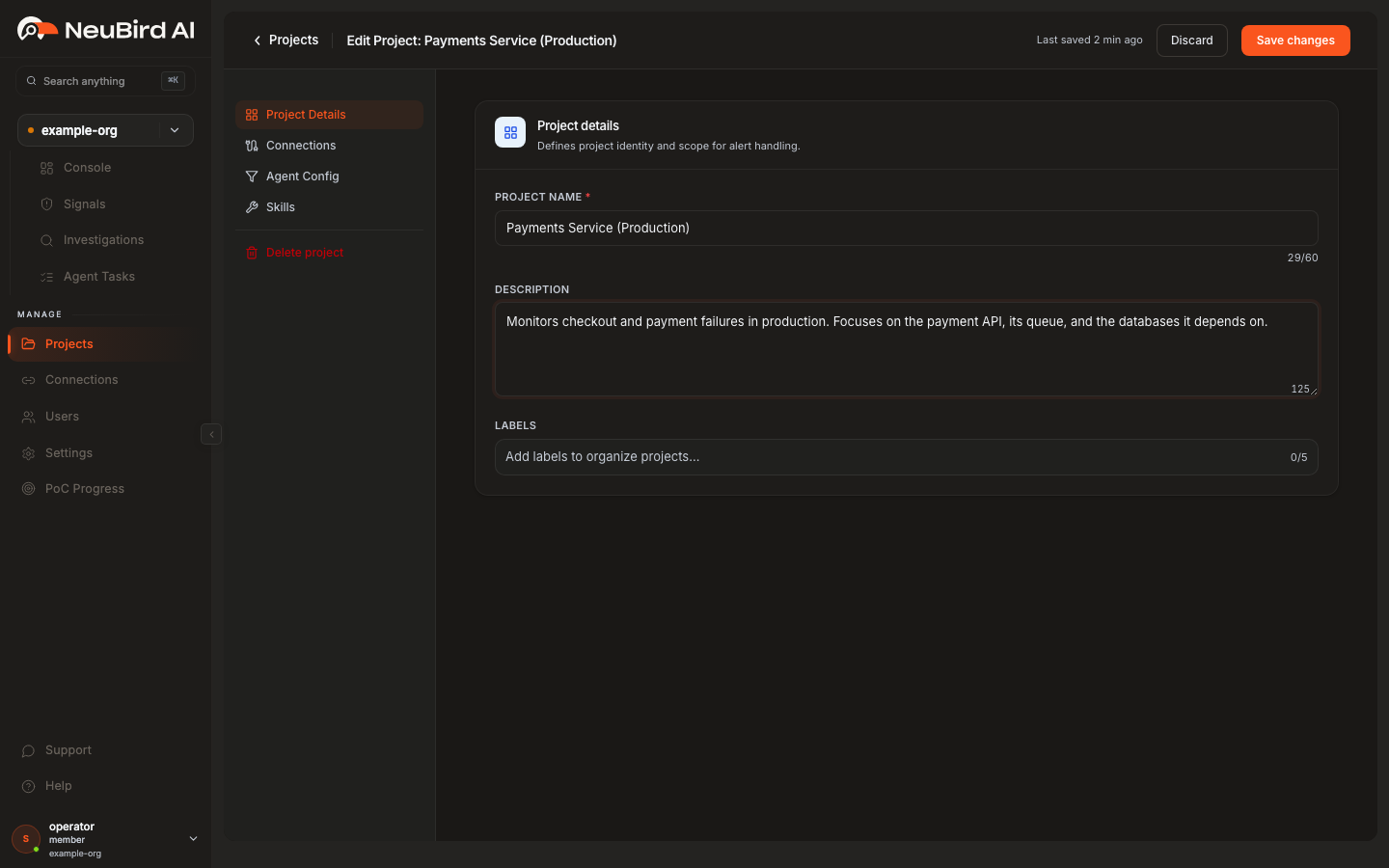Open Settings in the Manage section
This screenshot has width=1389, height=868.
pyautogui.click(x=104, y=453)
